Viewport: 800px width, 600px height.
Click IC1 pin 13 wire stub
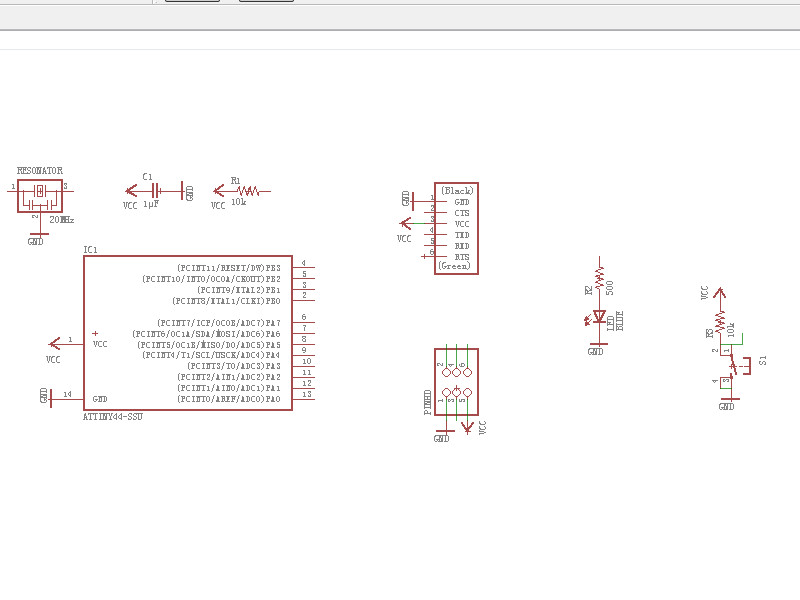[304, 399]
